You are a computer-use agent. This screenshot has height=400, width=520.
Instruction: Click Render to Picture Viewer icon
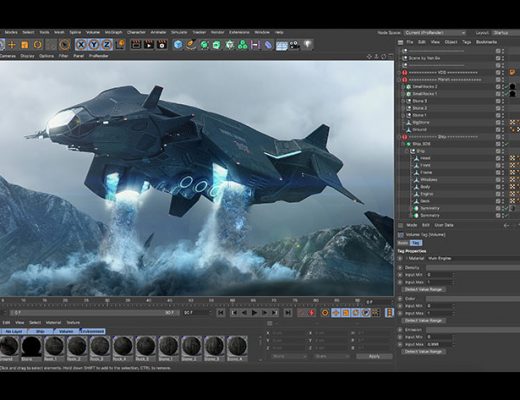point(149,44)
